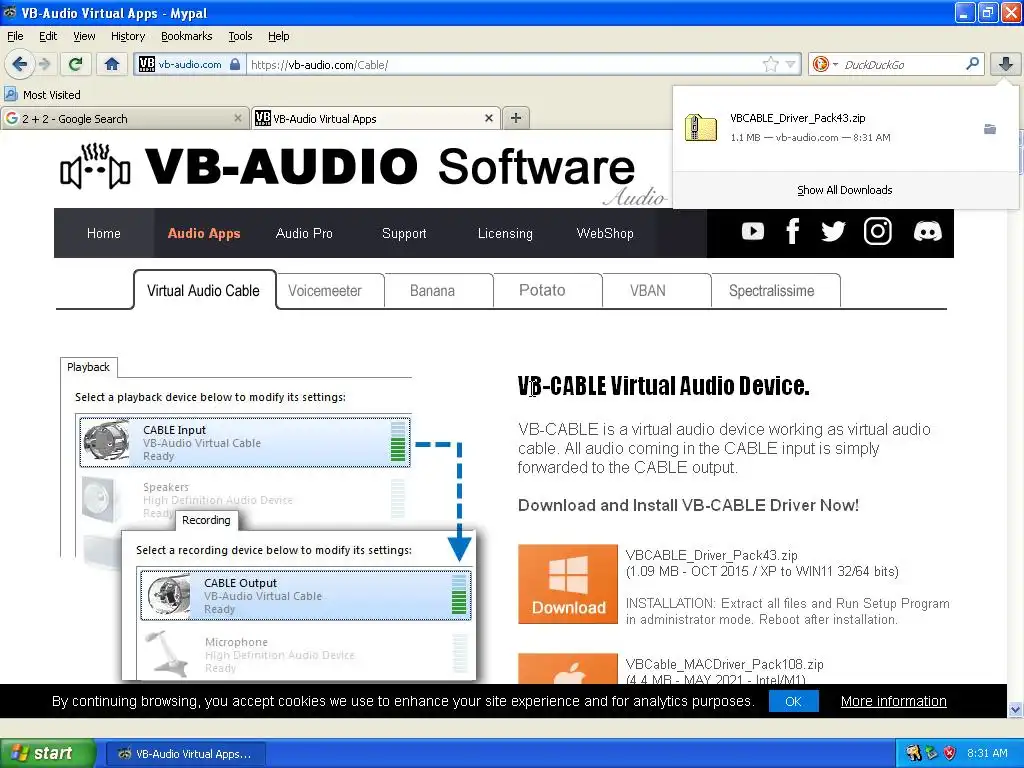Click VB-Audio Virtual Apps taskbar button
The image size is (1024, 768).
[x=185, y=754]
